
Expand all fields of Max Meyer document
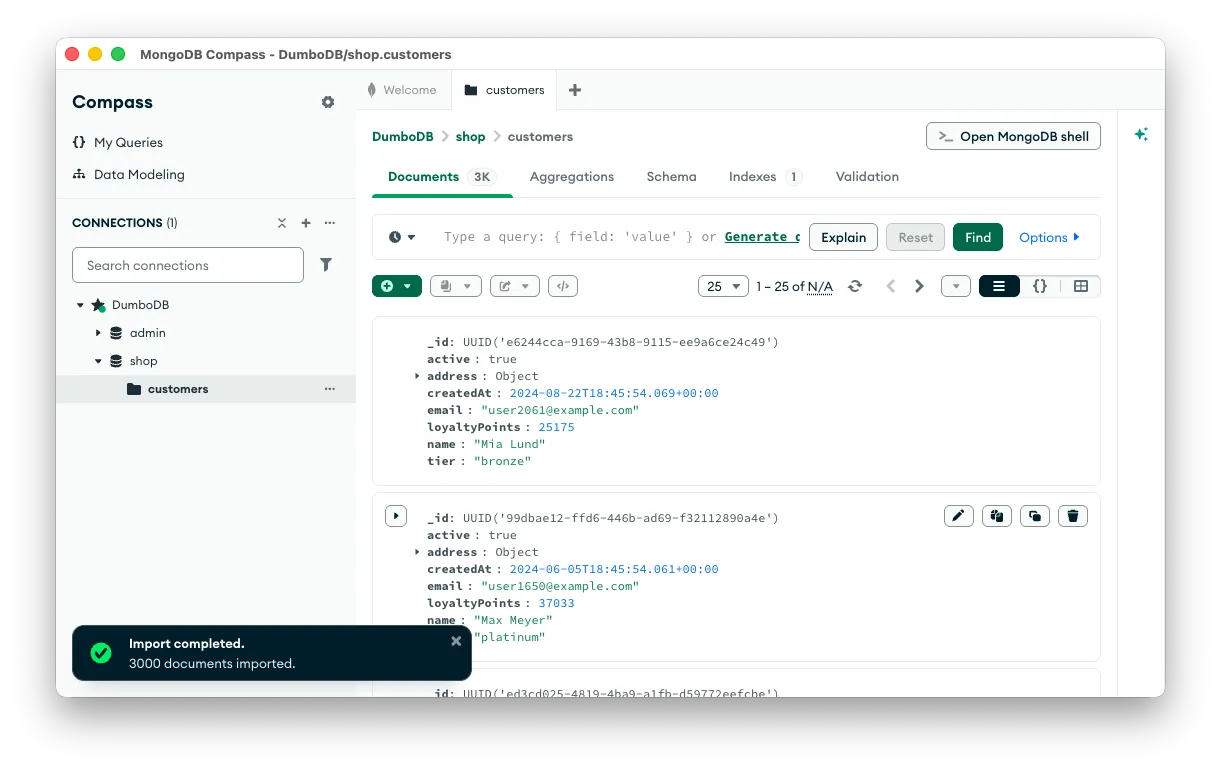(396, 516)
